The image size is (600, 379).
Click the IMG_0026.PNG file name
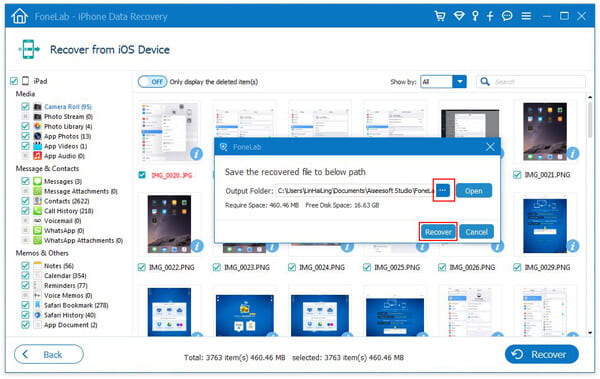[x=472, y=267]
